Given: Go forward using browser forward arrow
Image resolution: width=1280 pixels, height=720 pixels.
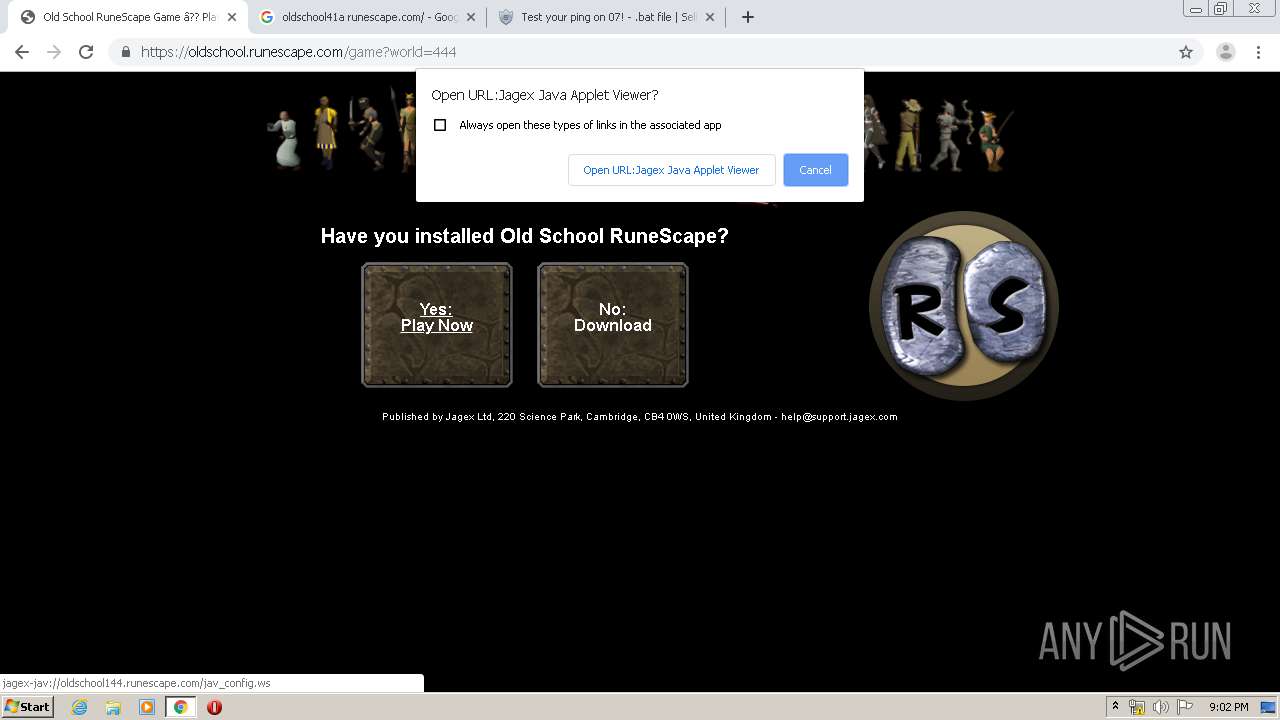Looking at the screenshot, I should [x=54, y=52].
